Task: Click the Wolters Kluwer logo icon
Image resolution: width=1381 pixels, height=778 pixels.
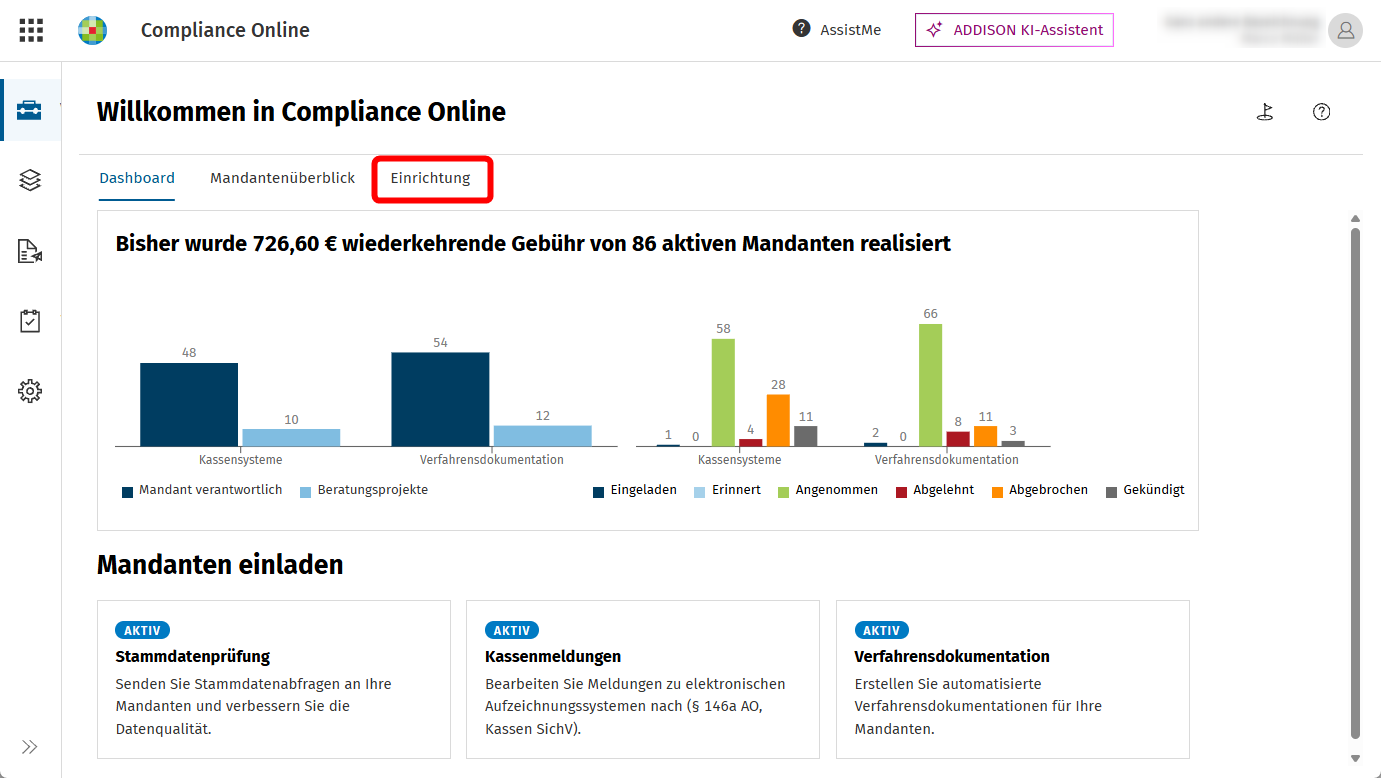Action: click(92, 30)
